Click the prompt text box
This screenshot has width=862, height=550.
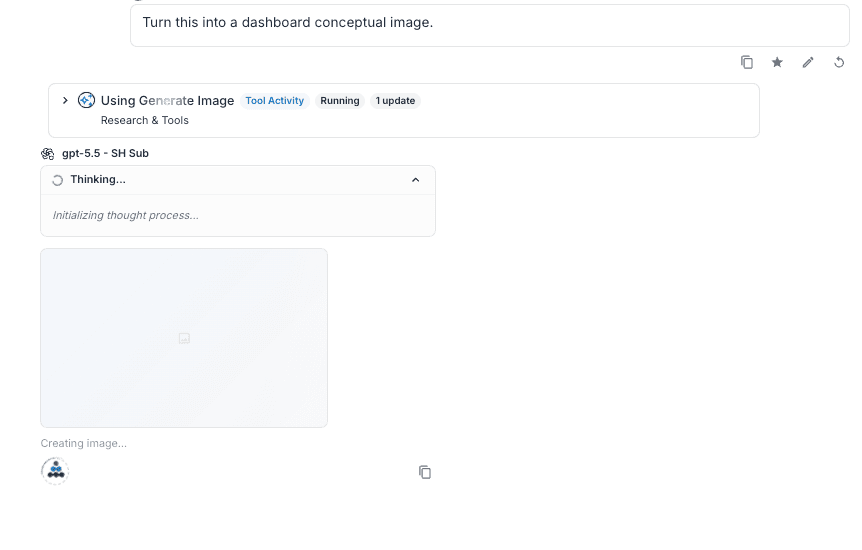pos(490,25)
